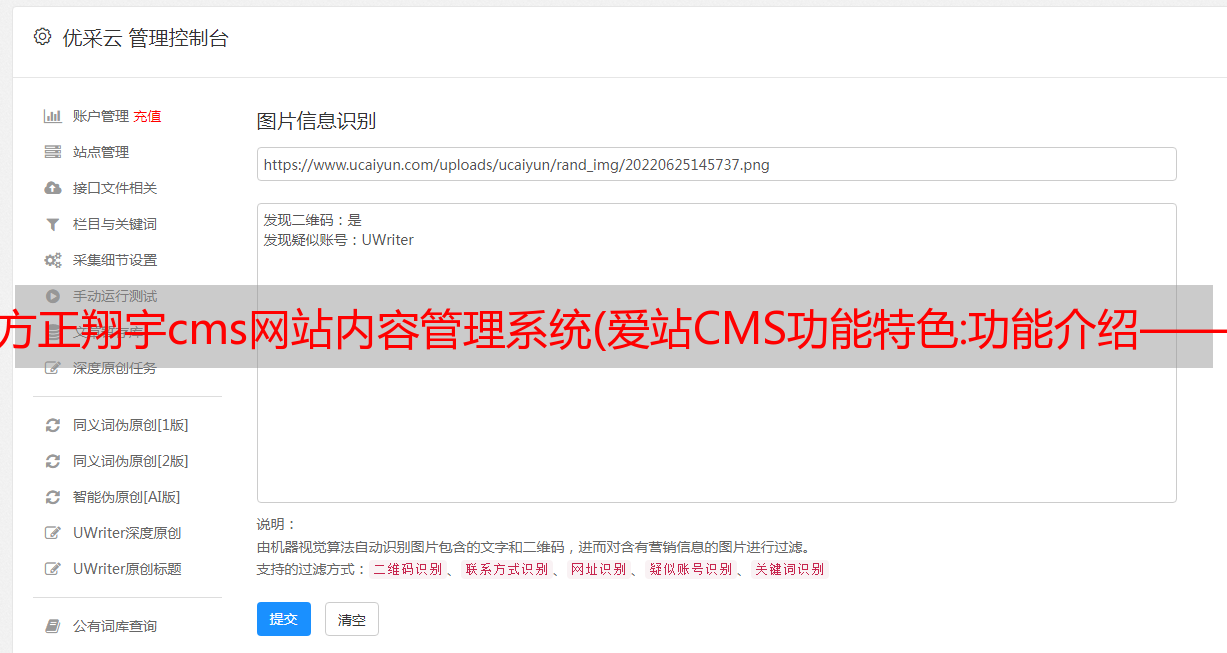Click the 二维码识别 tag
Screen dimensions: 1227x653
[407, 569]
